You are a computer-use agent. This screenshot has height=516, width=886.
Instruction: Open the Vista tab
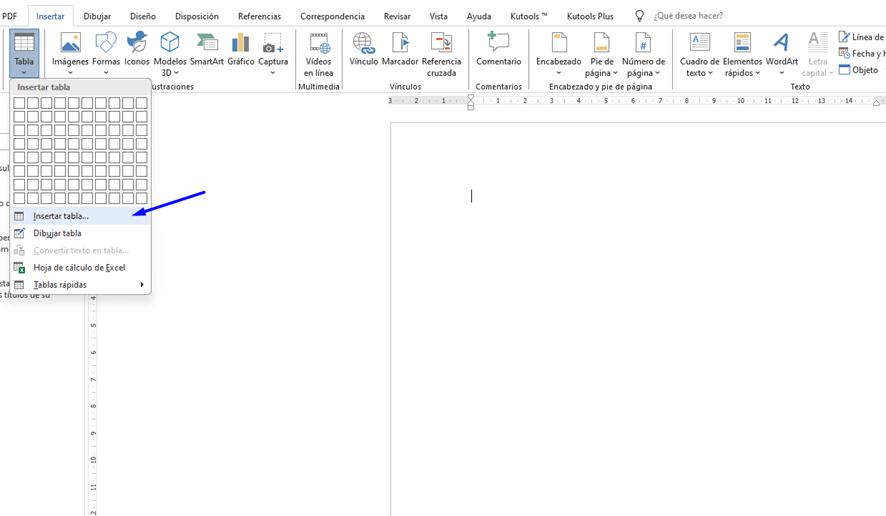(x=438, y=16)
